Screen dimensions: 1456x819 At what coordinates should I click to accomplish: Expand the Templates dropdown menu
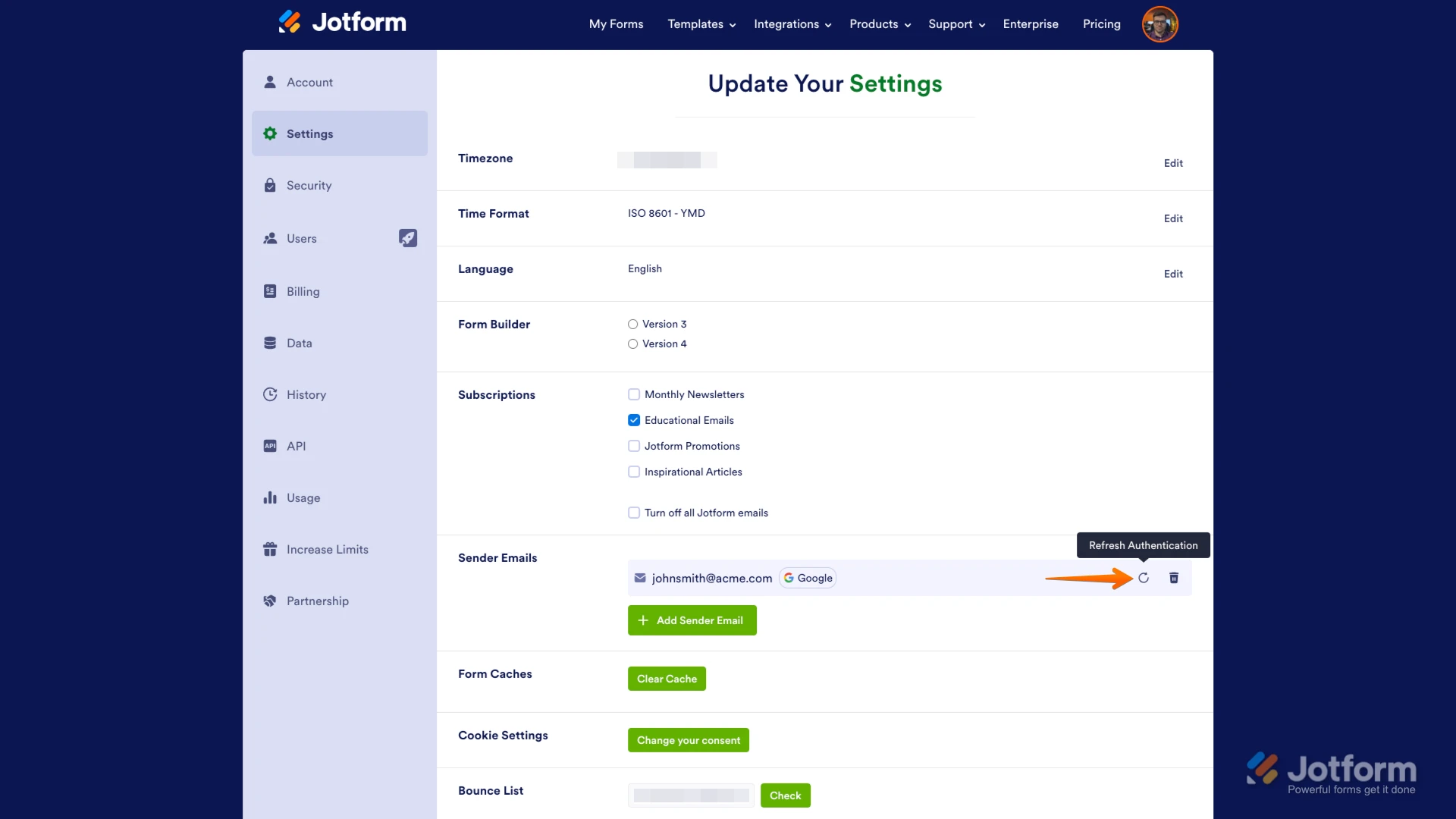[701, 24]
